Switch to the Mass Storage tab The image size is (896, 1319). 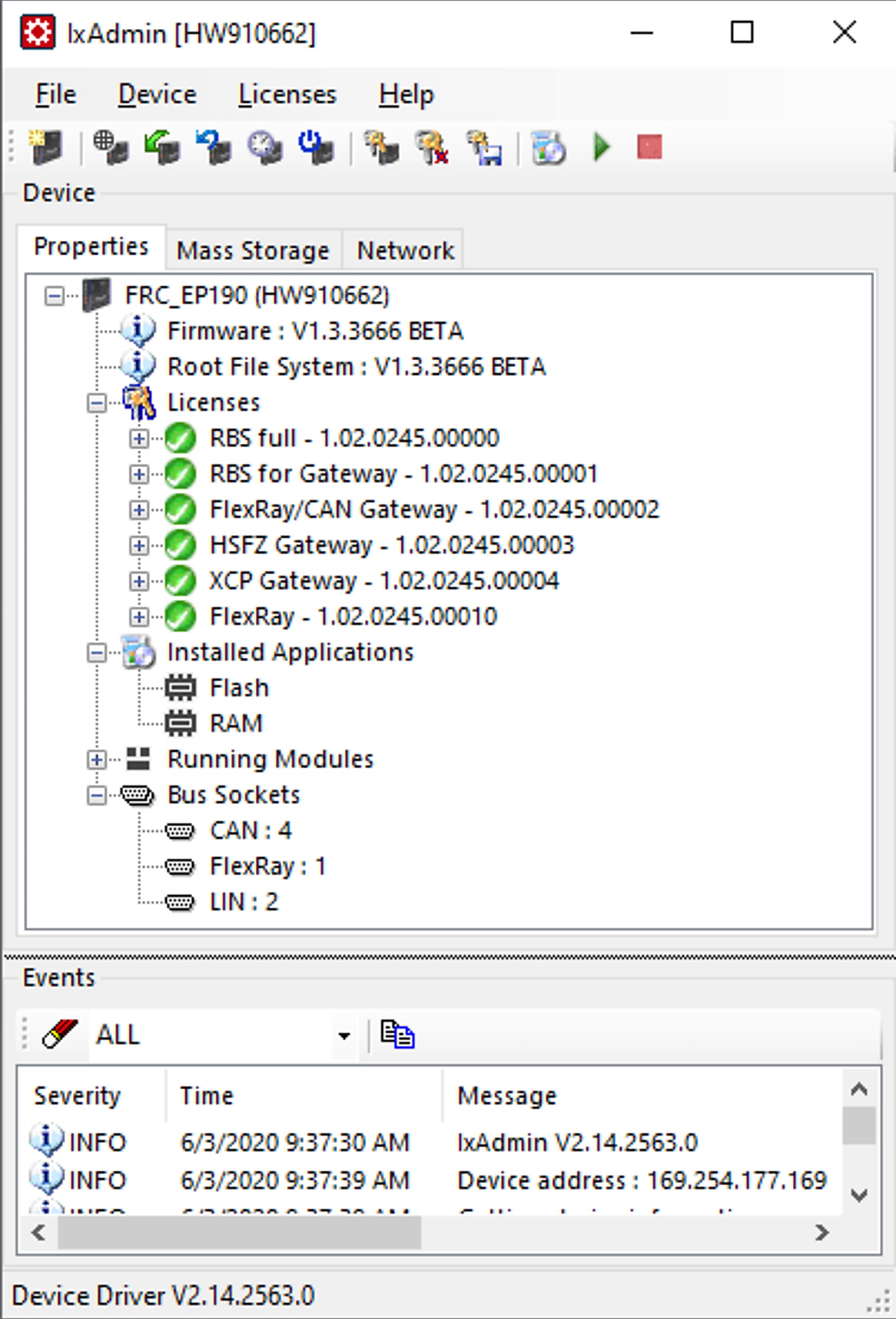pos(251,250)
